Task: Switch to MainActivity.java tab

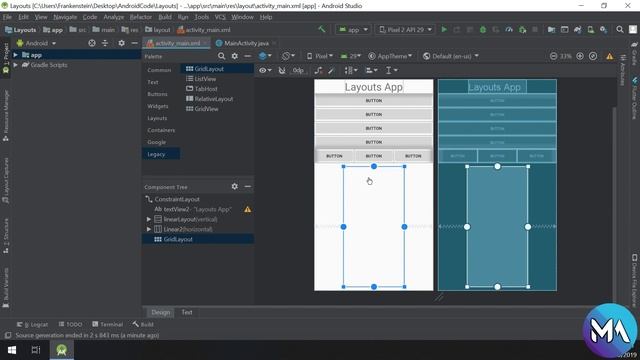Action: click(246, 43)
